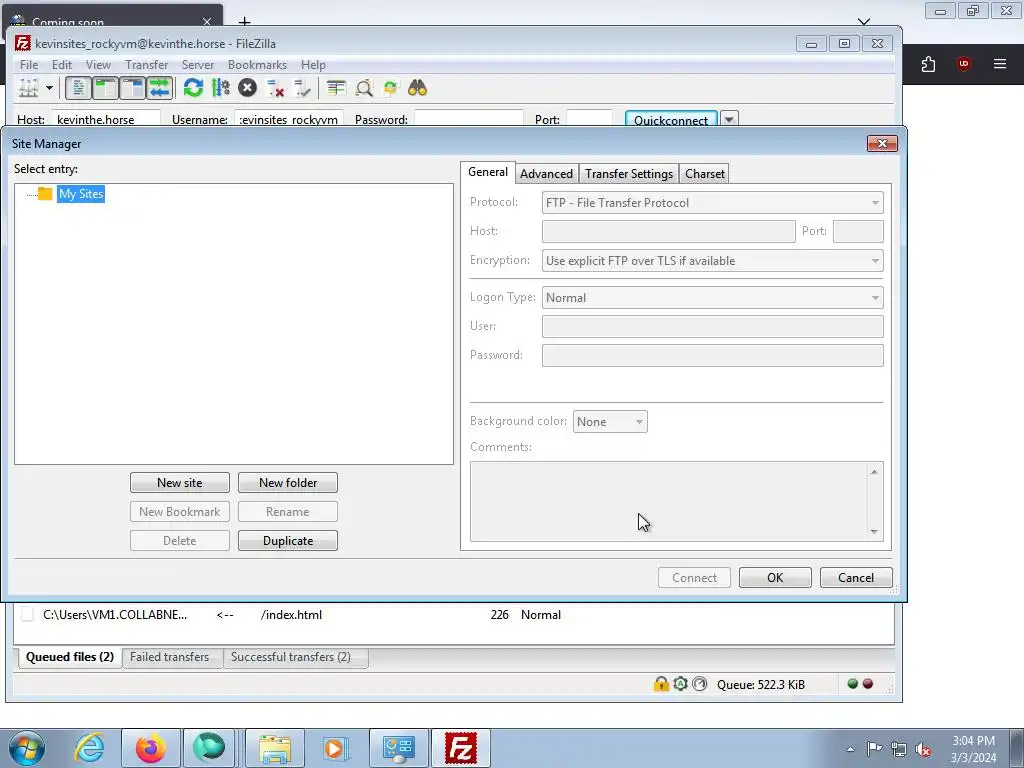Open the Windows Start orb
The image size is (1024, 768).
[27, 748]
